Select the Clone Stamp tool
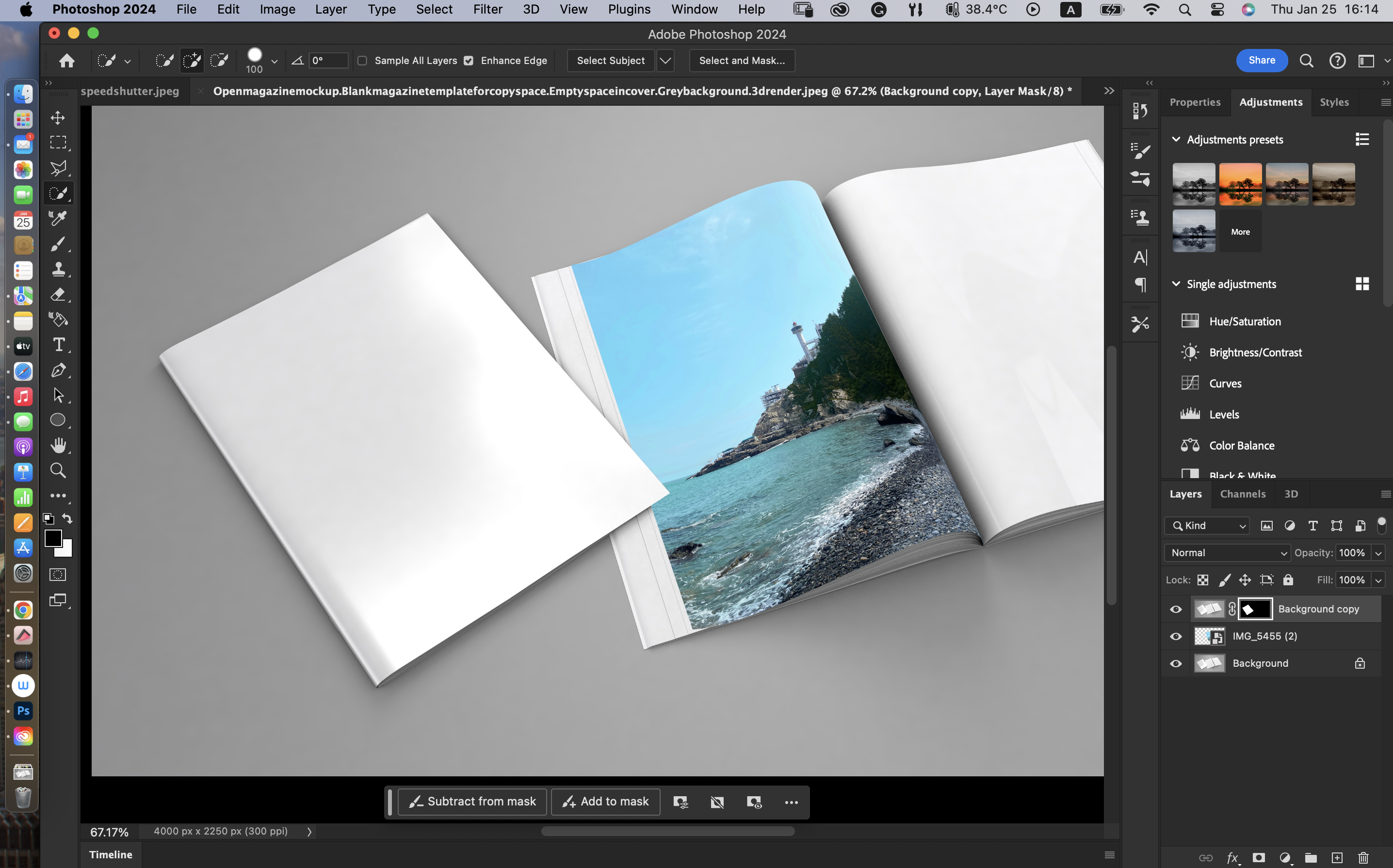The width and height of the screenshot is (1393, 868). [x=58, y=269]
